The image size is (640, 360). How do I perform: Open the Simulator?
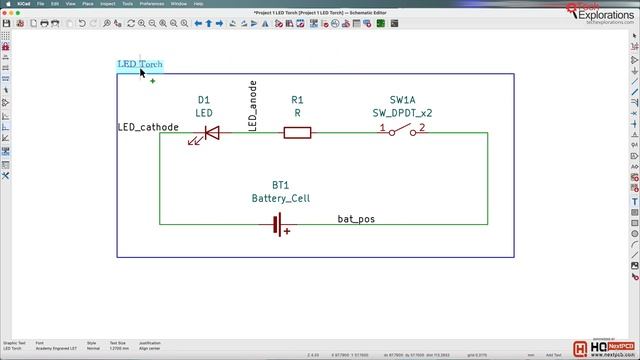click(335, 24)
